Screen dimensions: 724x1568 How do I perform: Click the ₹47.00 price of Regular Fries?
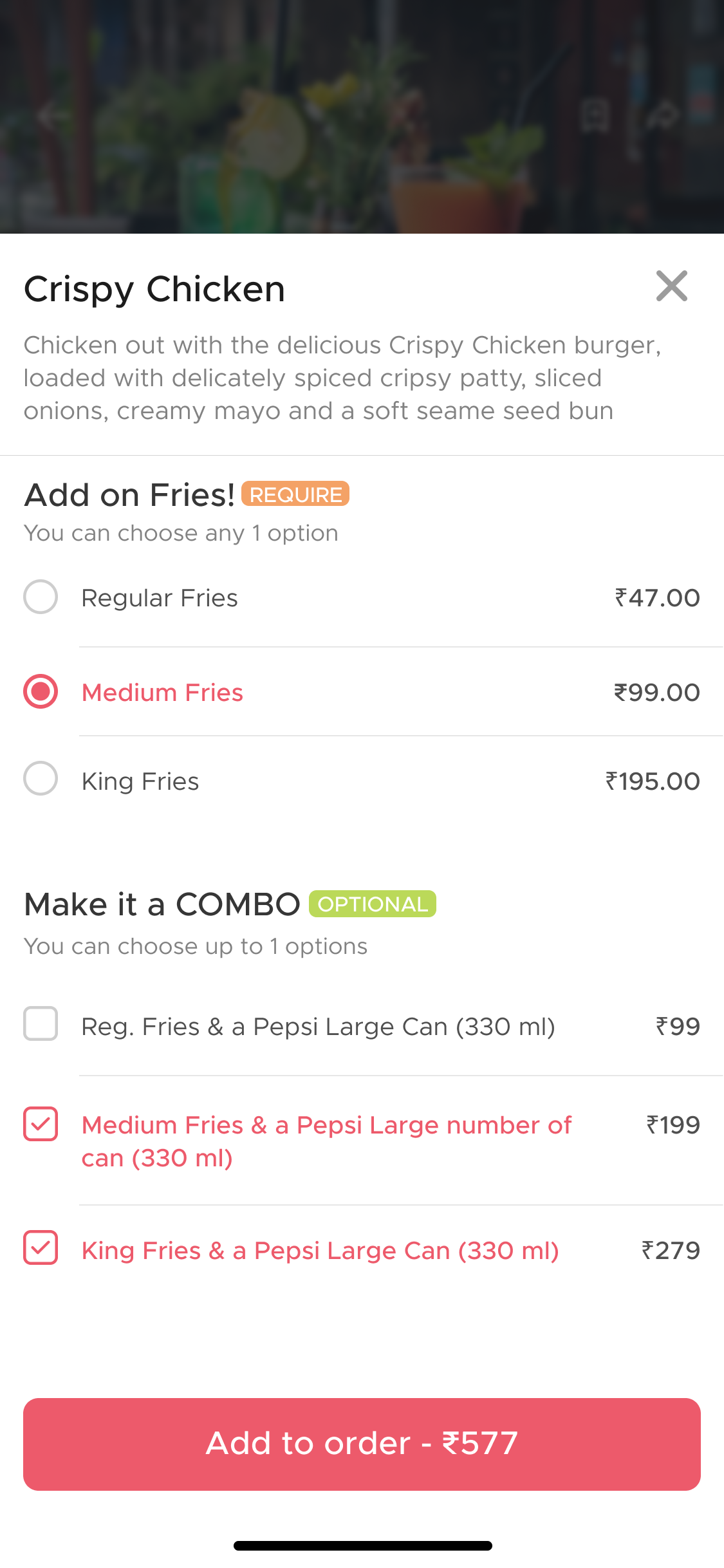click(x=657, y=598)
